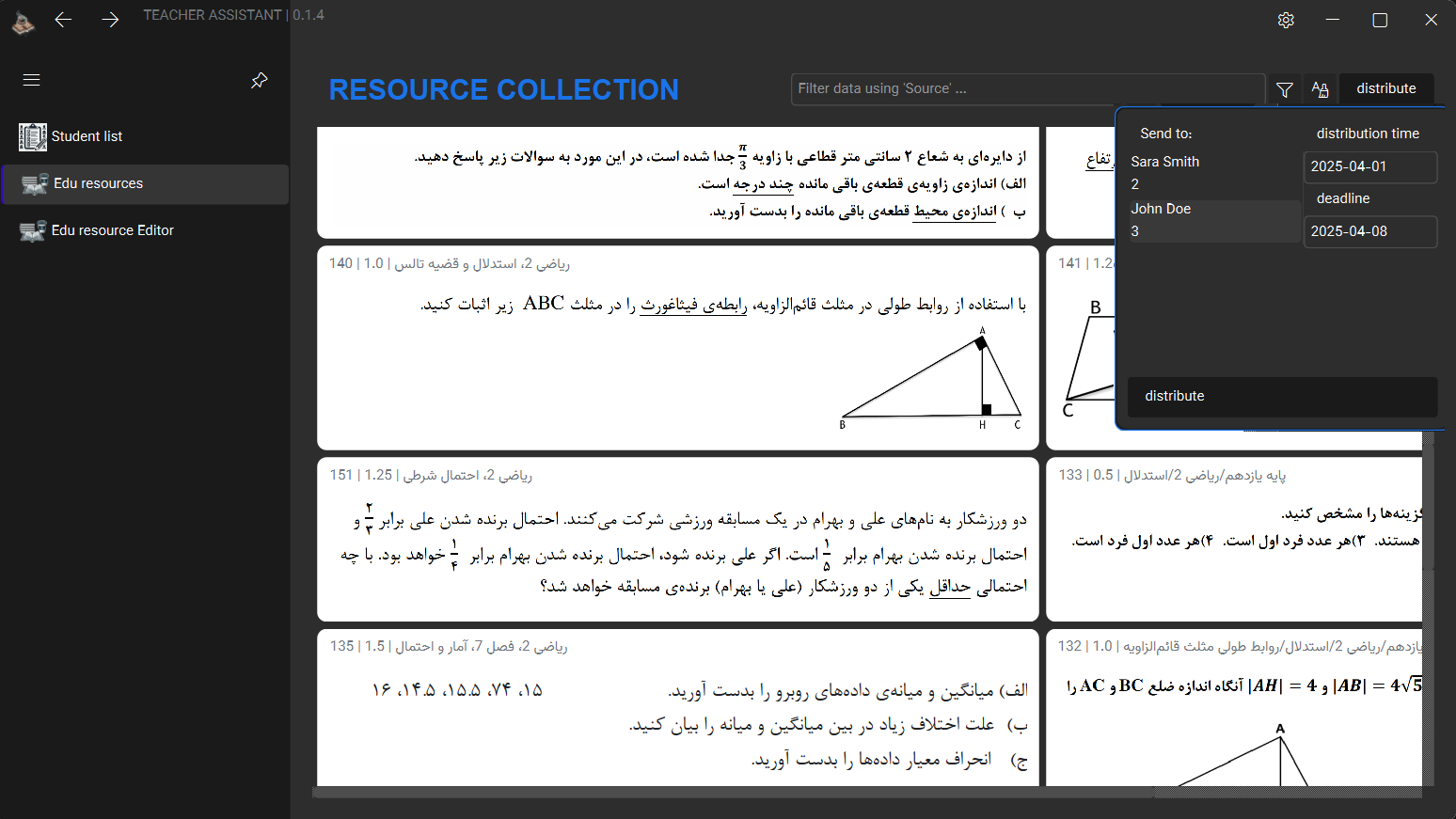Confirm with the bottom distribute button

[x=1282, y=397]
